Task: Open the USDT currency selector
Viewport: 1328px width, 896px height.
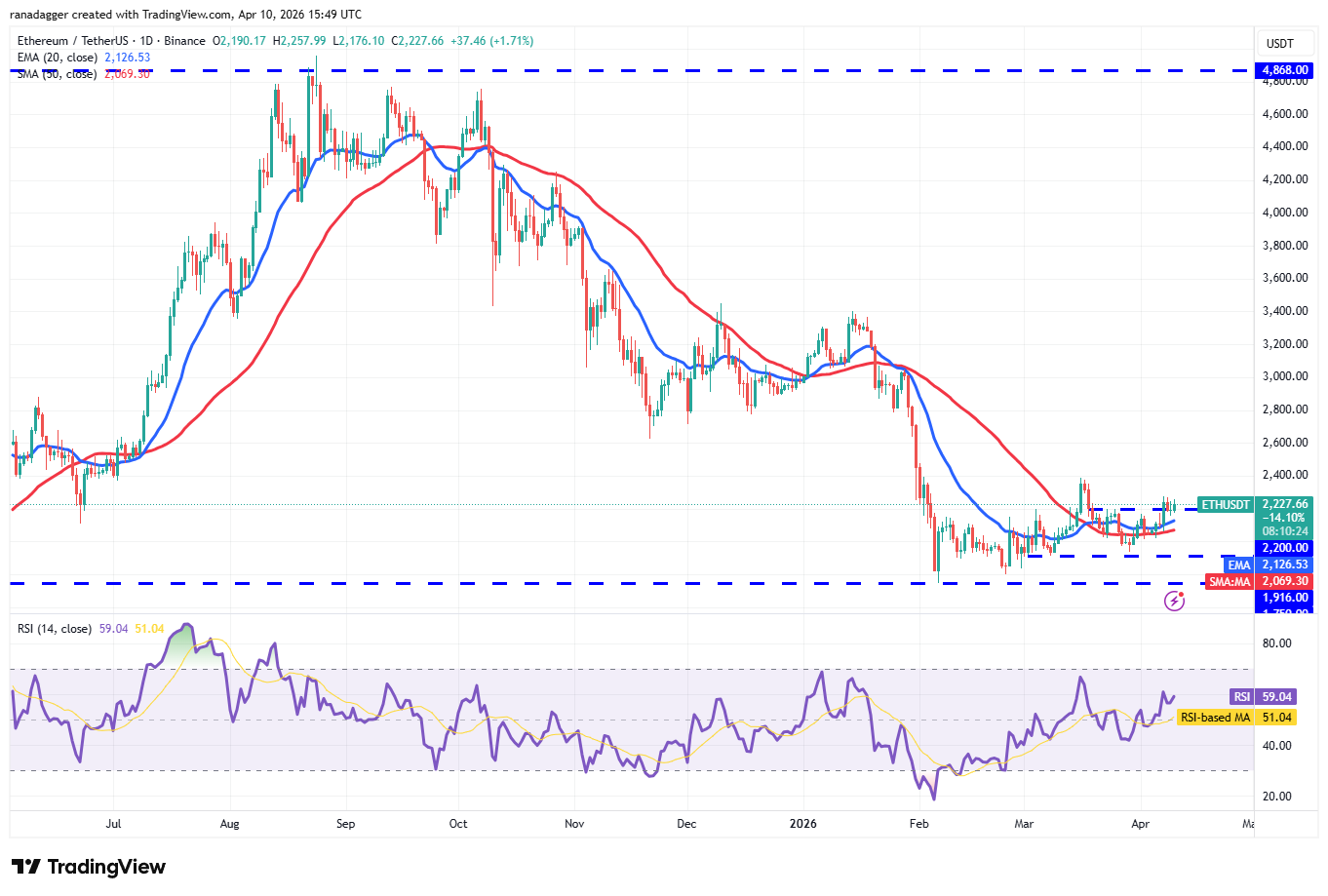Action: [x=1279, y=44]
